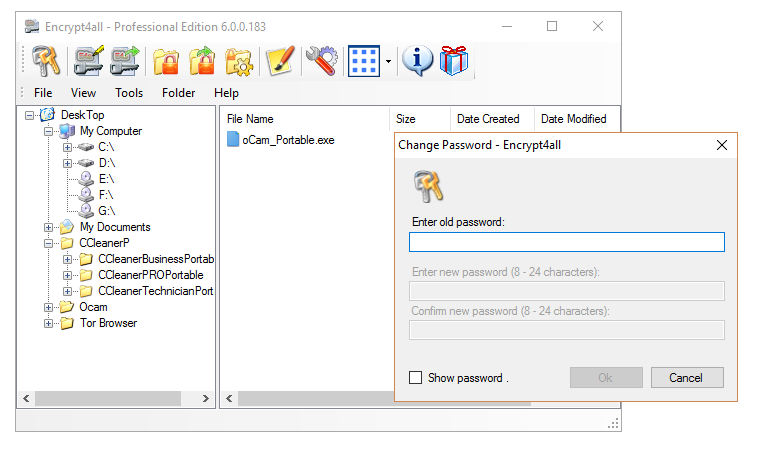Click the Confirm new password field
Image resolution: width=765 pixels, height=449 pixels.
[567, 330]
